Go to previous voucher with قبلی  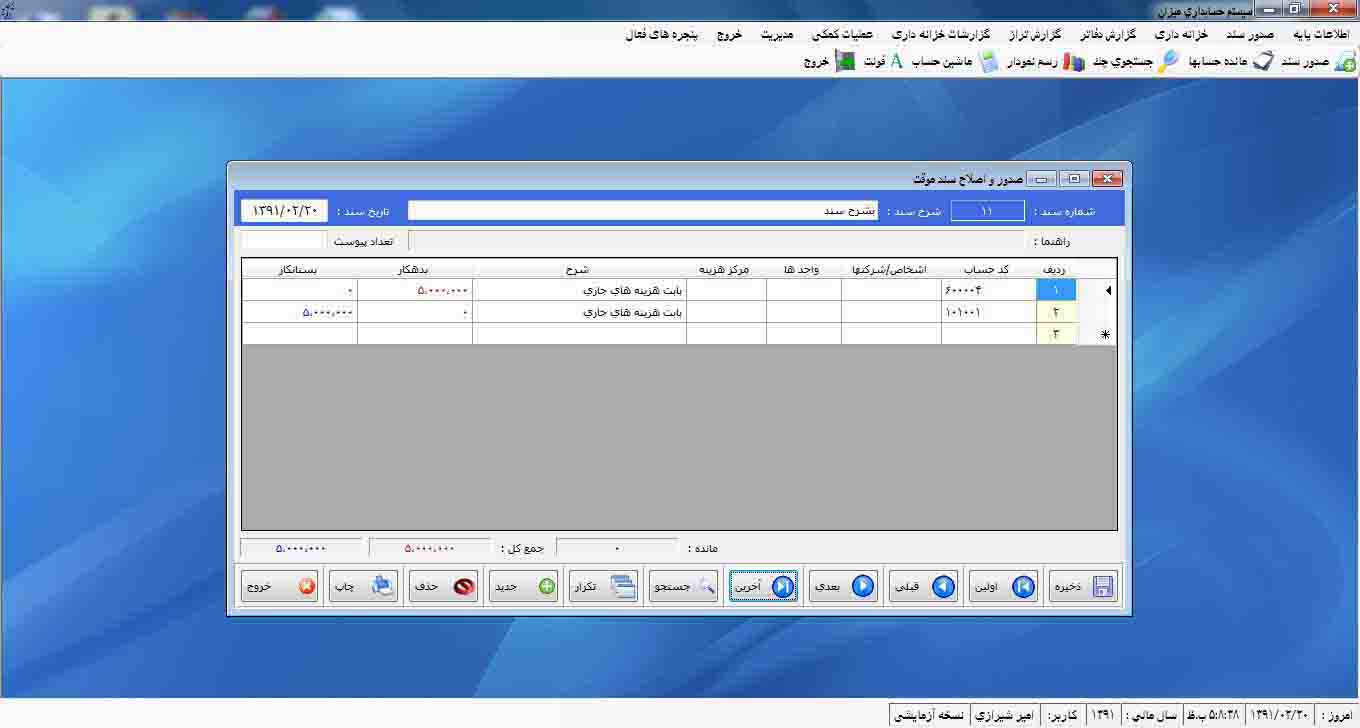(x=922, y=587)
